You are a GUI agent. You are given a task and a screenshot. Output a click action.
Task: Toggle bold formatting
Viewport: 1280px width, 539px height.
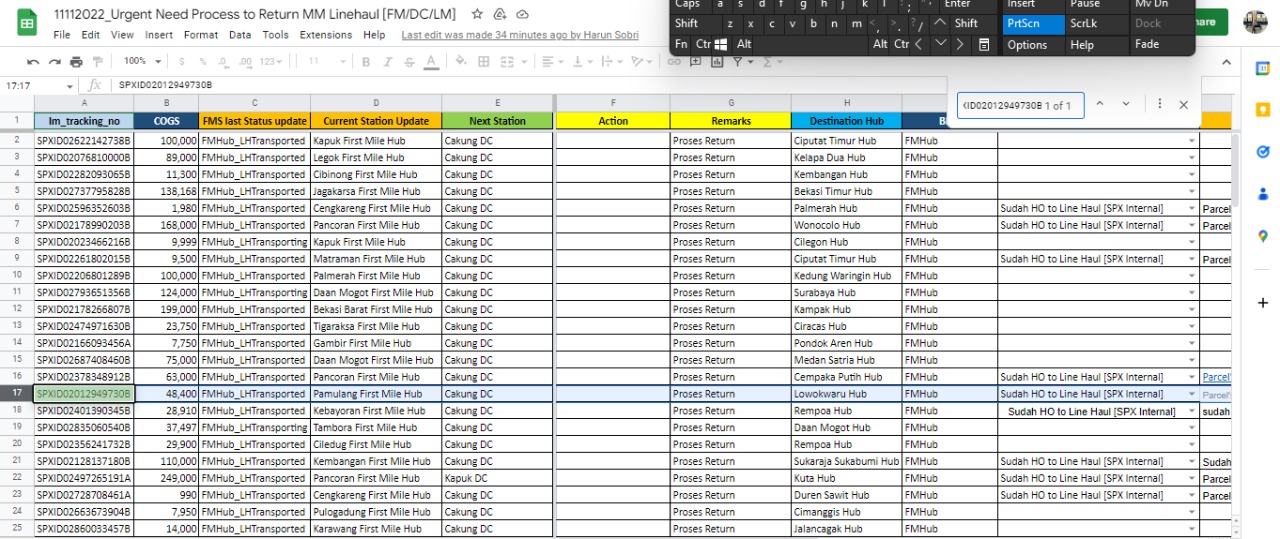(x=365, y=62)
